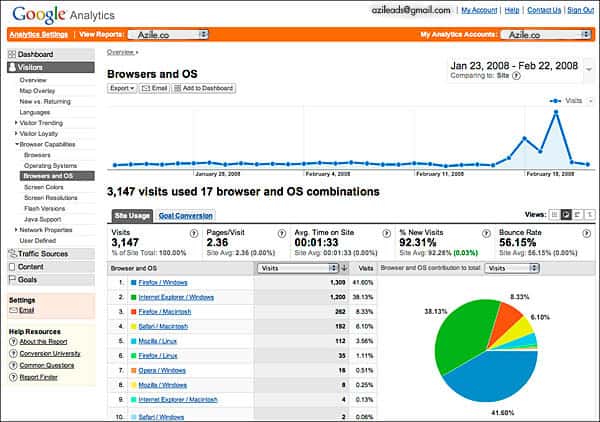Switch to the Goal Conversion tab

coord(185,215)
